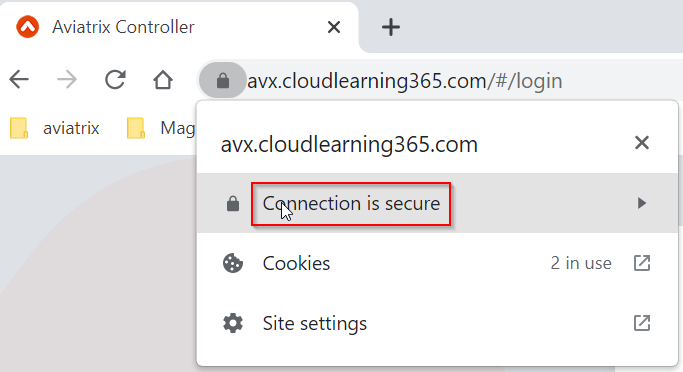Expand the Connection is secure arrow
Viewport: 683px width, 372px height.
(641, 203)
